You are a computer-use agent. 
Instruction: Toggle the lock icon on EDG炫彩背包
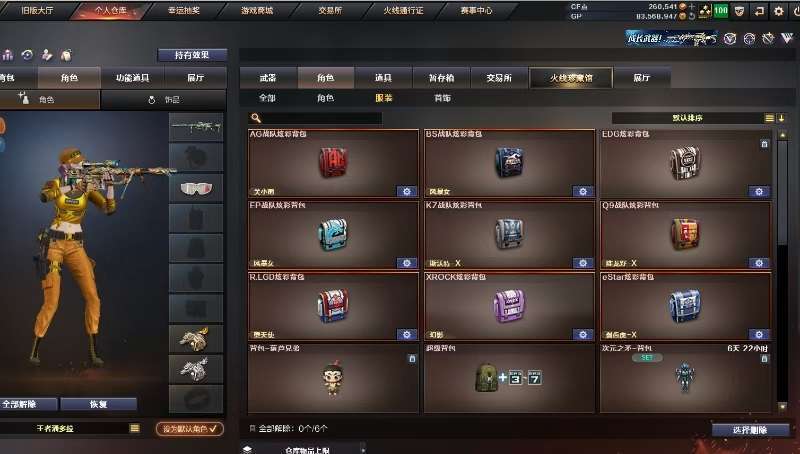coord(764,144)
